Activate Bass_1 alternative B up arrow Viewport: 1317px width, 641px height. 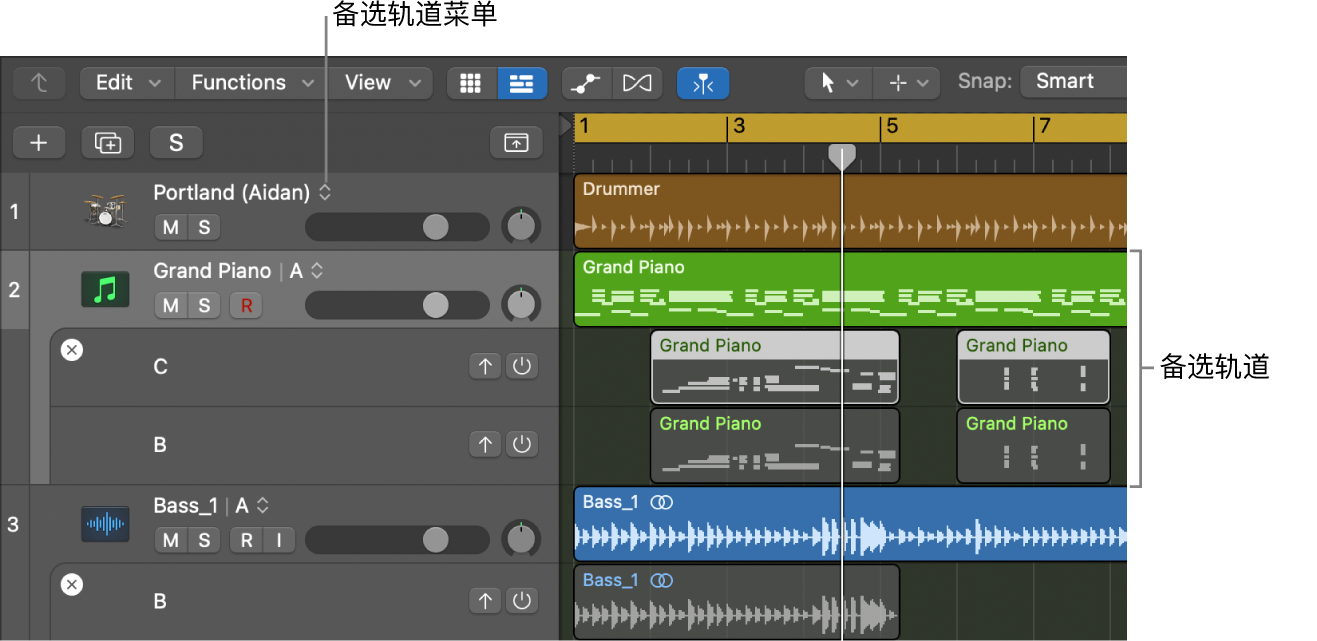tap(486, 601)
